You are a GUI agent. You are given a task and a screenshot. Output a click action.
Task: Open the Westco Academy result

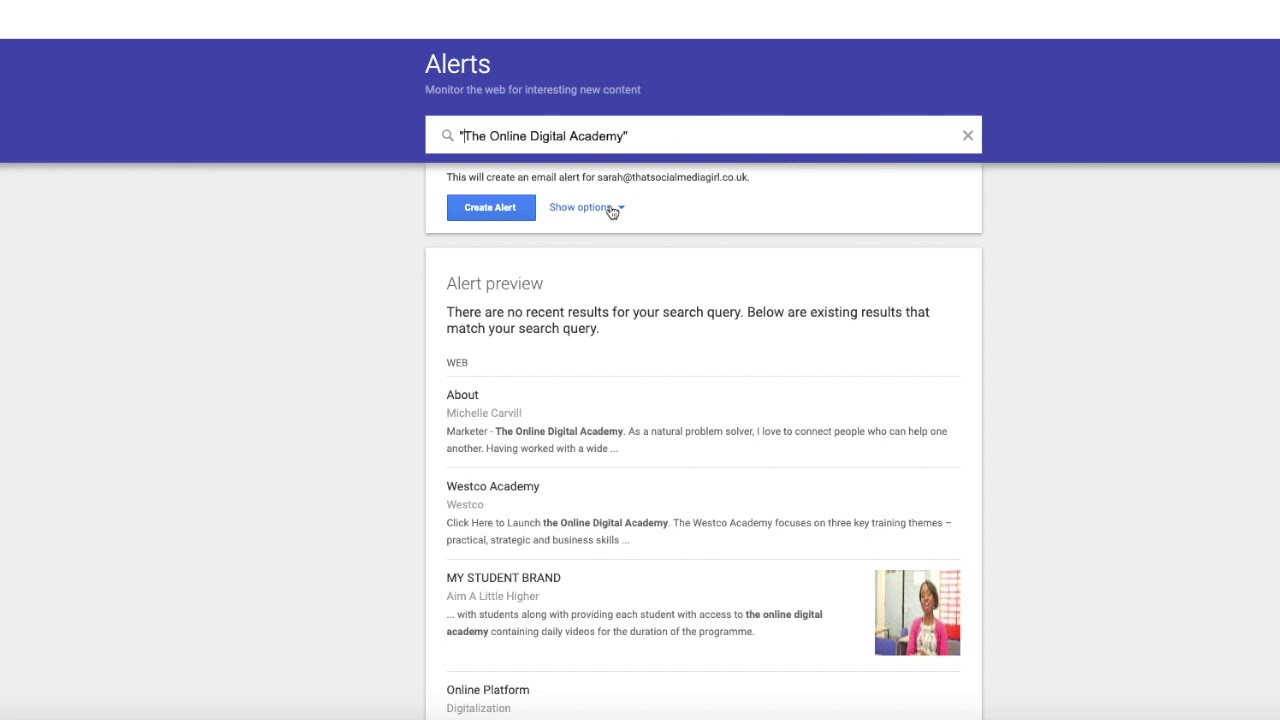click(493, 486)
